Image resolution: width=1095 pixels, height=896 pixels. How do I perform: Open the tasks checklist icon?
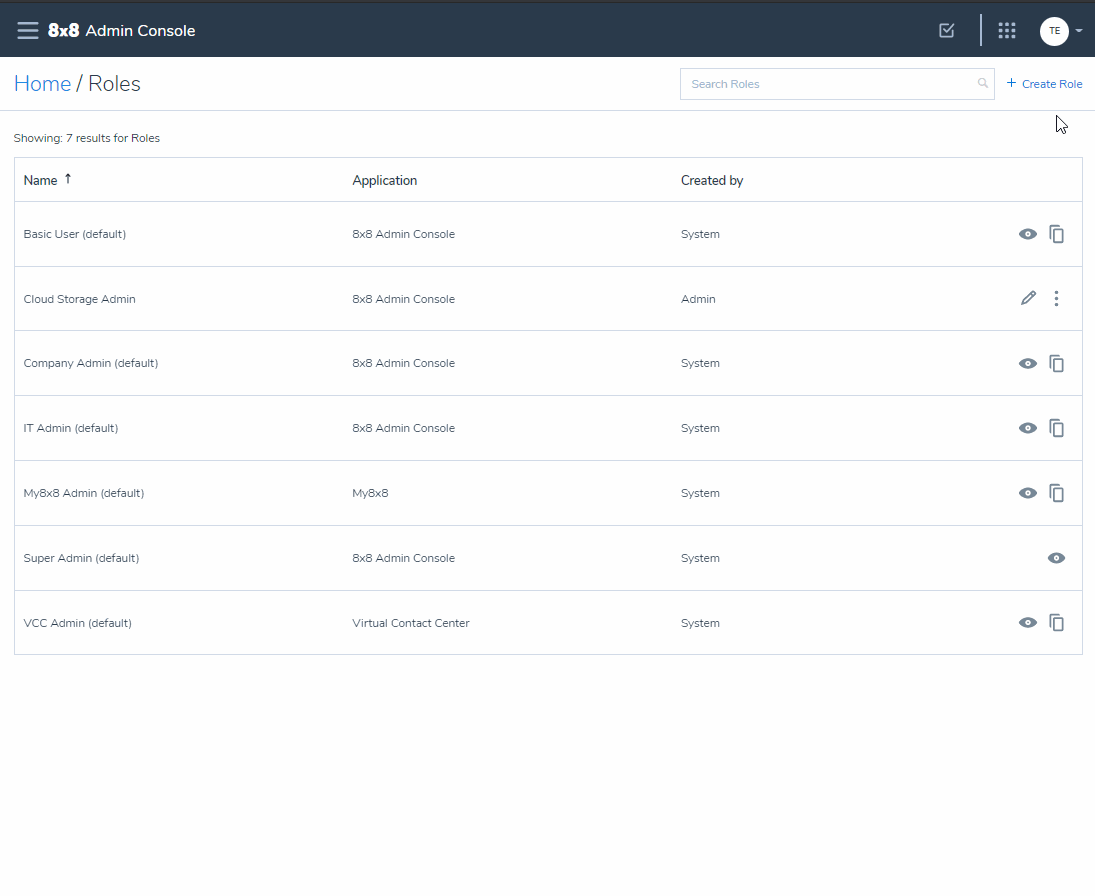(x=946, y=31)
